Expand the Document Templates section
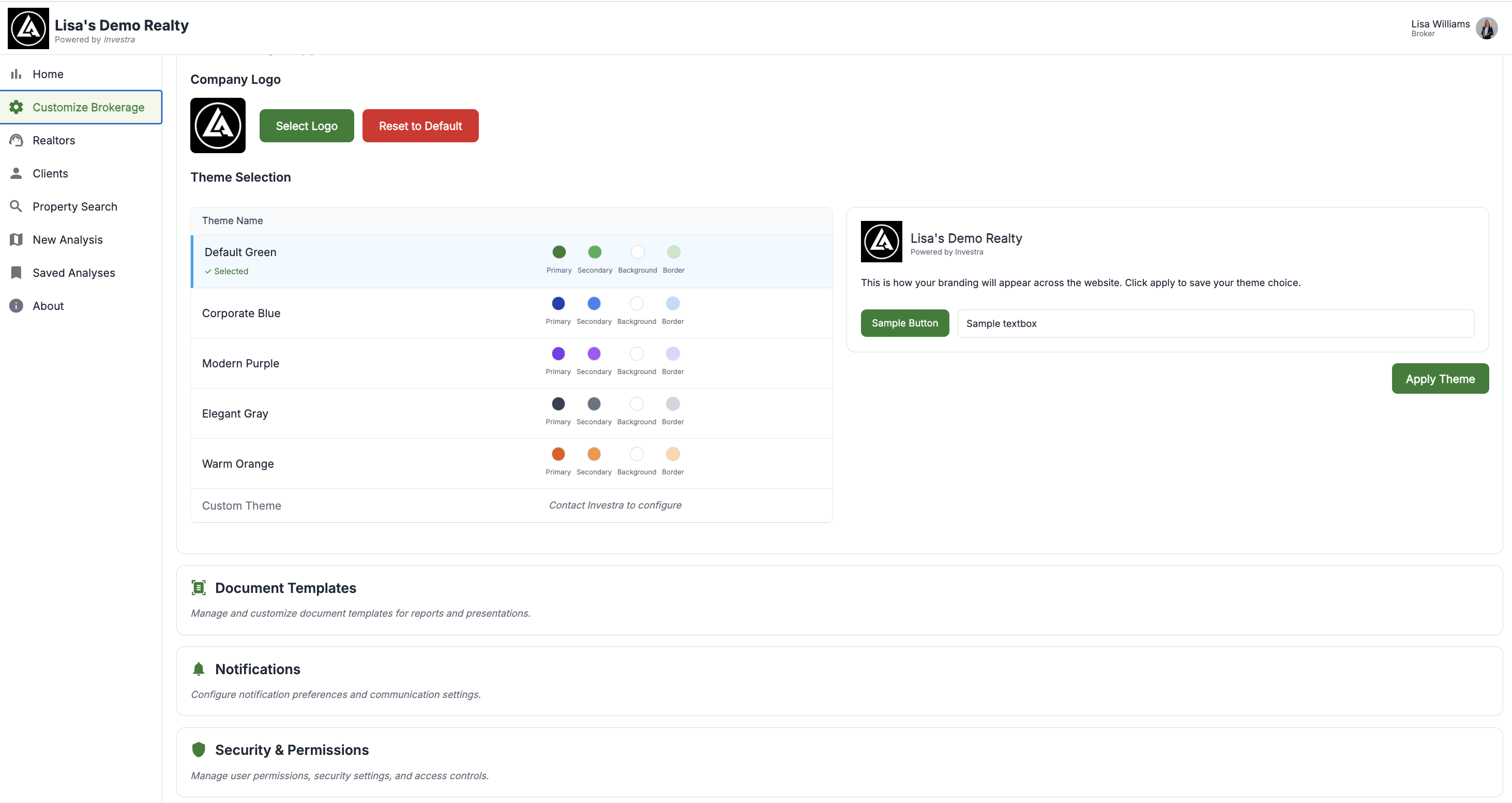 click(x=285, y=588)
